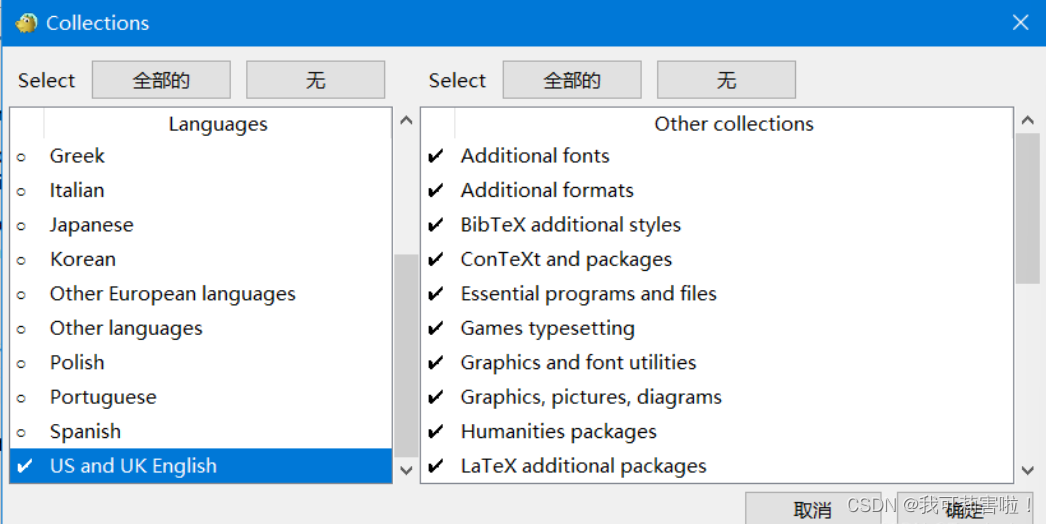This screenshot has height=524, width=1046.
Task: Uncheck Additional formats collection
Action: (x=436, y=191)
